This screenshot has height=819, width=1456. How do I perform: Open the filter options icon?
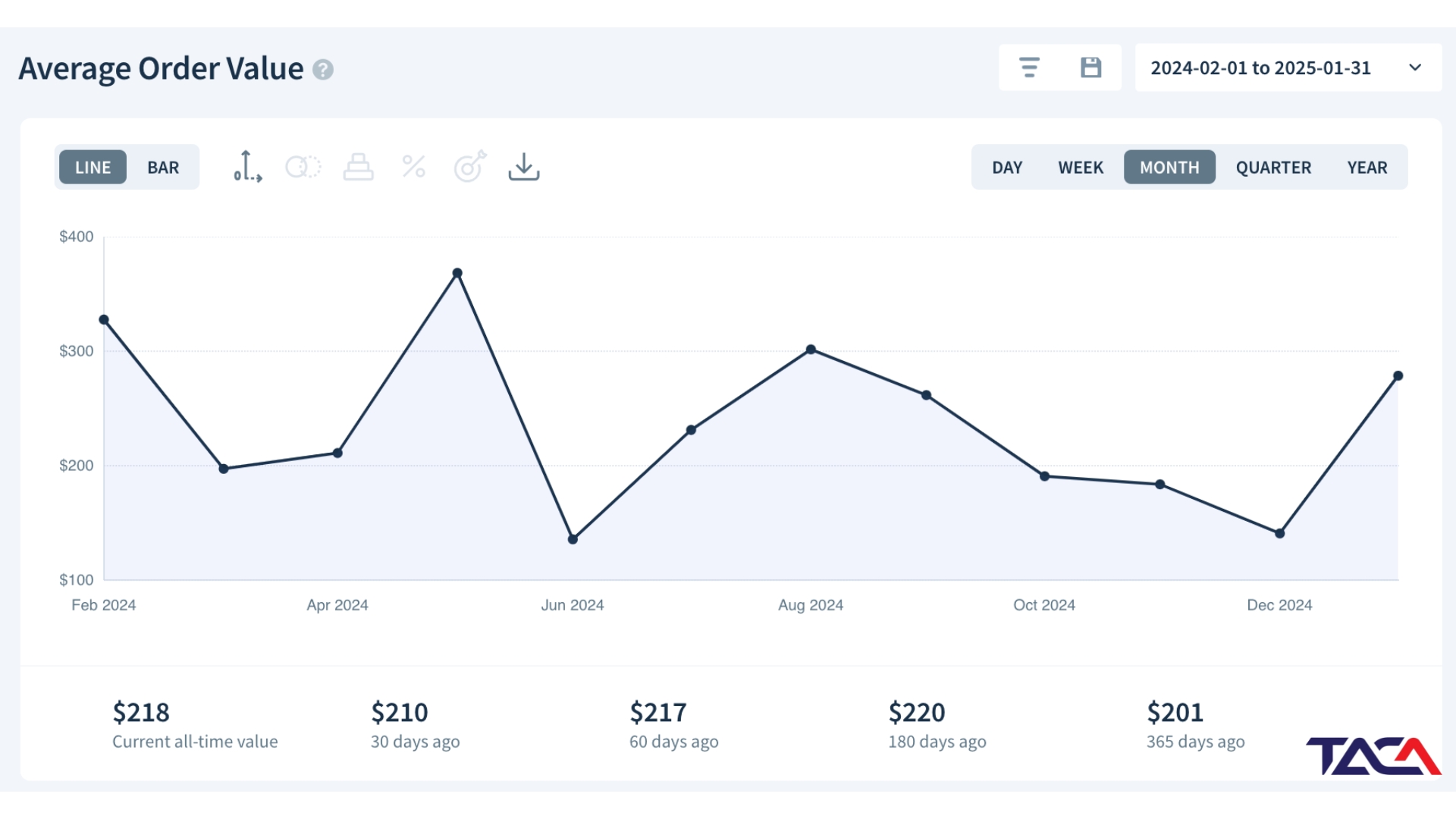(x=1029, y=67)
